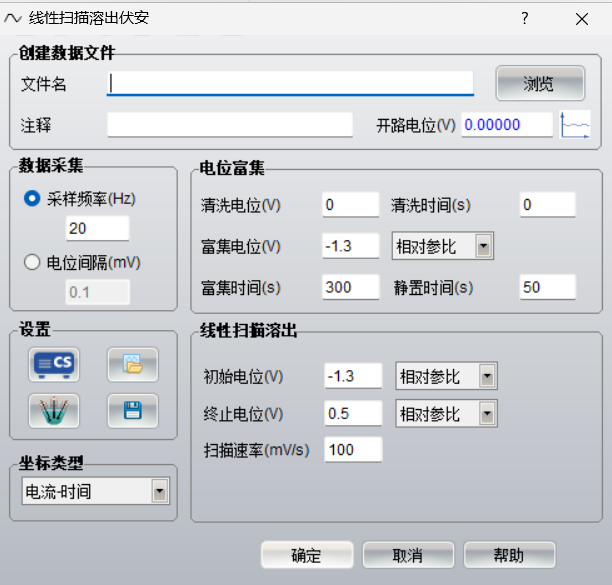Click the 富集电位(V) input field
612x585 pixels.
(350, 246)
